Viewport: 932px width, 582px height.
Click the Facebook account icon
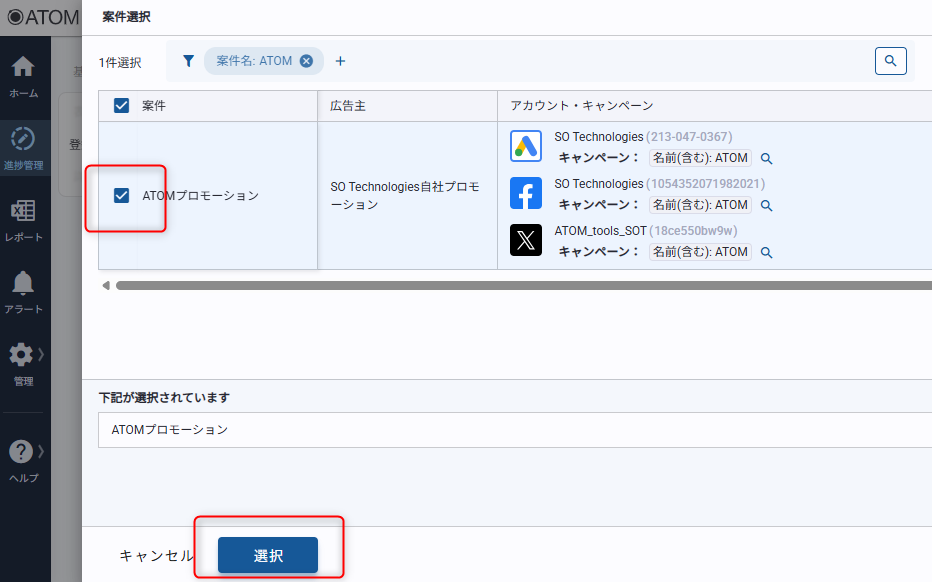pos(526,193)
